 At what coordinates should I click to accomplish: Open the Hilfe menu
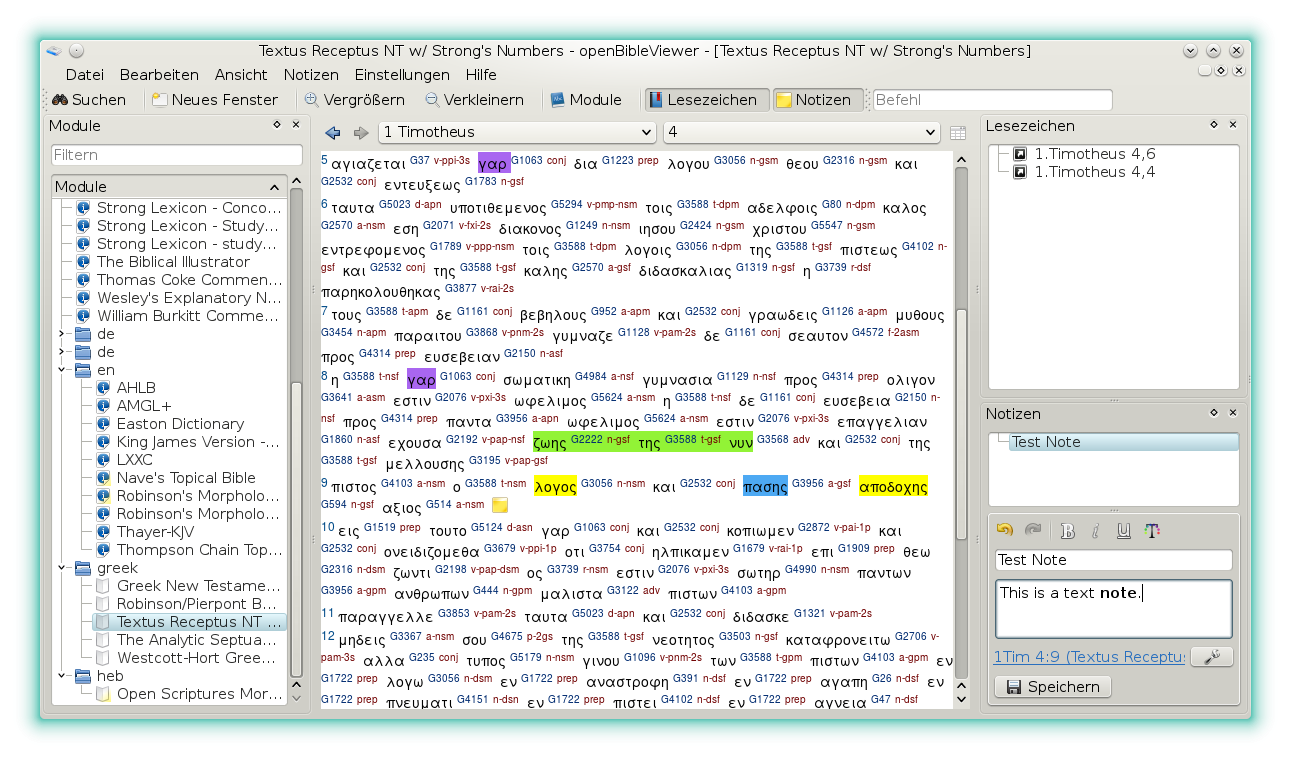481,75
